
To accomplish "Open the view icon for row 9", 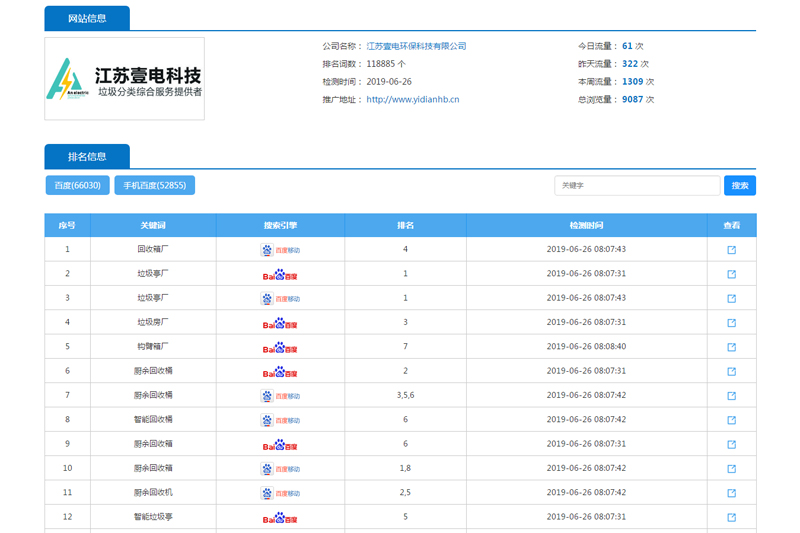I will (731, 444).
